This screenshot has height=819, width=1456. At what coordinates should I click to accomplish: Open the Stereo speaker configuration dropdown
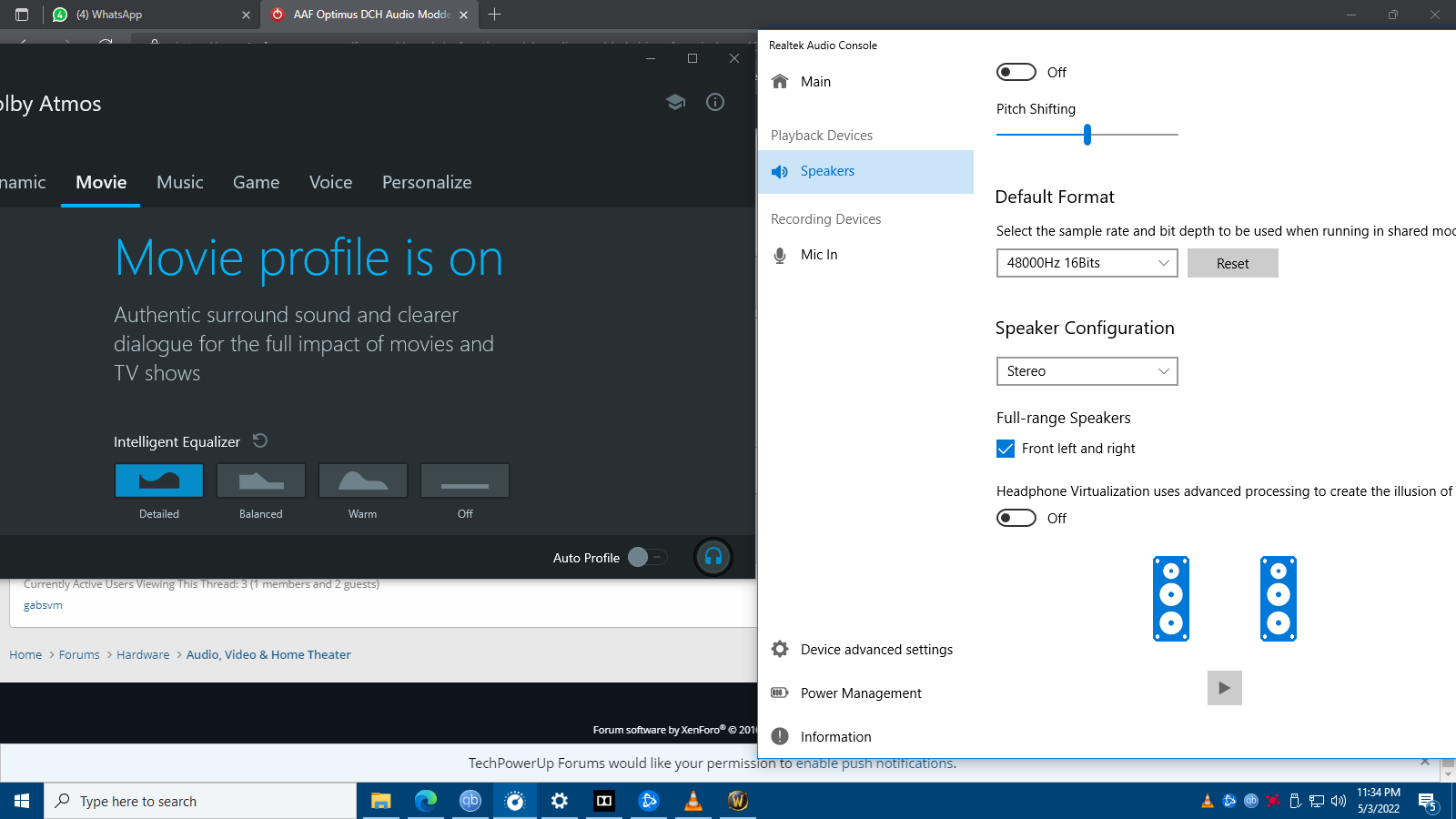click(x=1087, y=371)
